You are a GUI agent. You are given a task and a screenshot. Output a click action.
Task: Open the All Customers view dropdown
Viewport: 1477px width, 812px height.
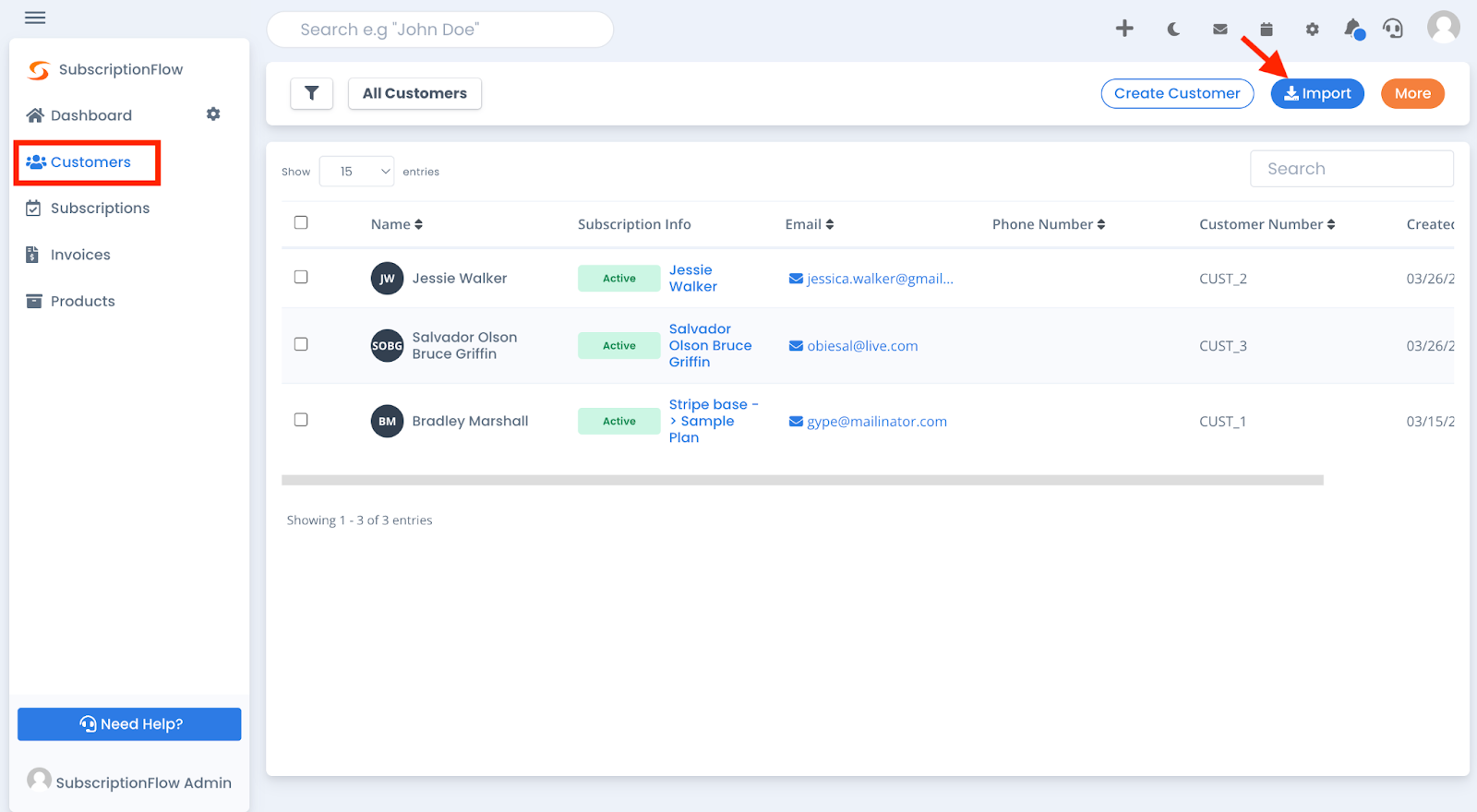pyautogui.click(x=414, y=93)
